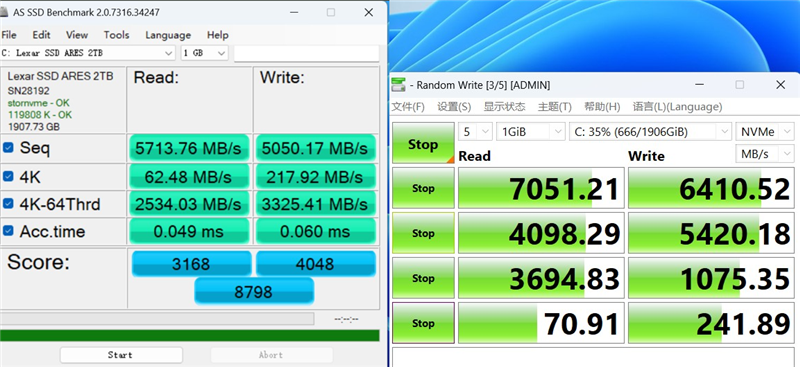Open the View menu in AS SSD

click(77, 35)
